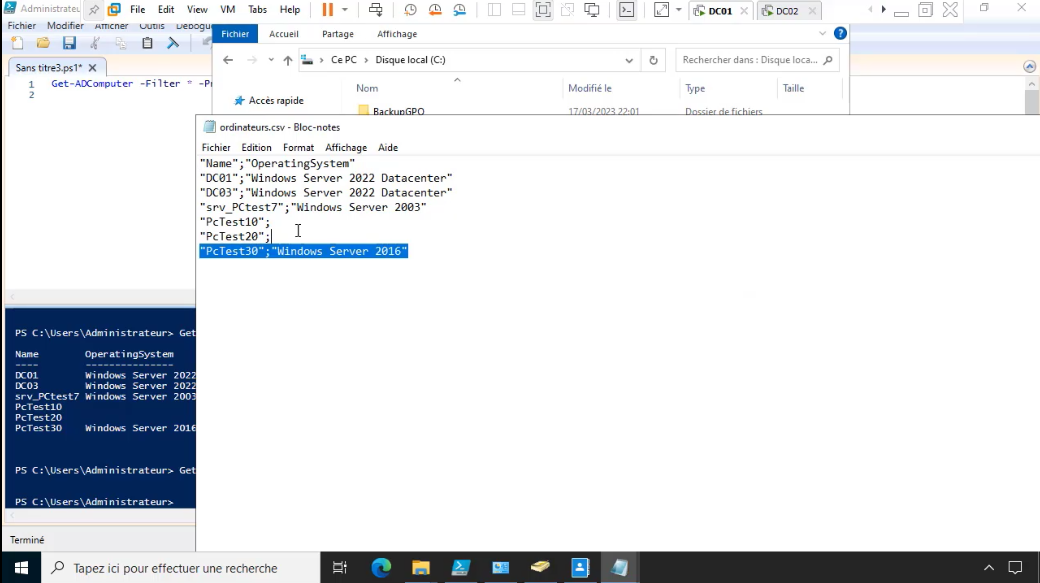Open the Explorer address bar dropdown
Image resolution: width=1040 pixels, height=583 pixels.
click(x=628, y=60)
